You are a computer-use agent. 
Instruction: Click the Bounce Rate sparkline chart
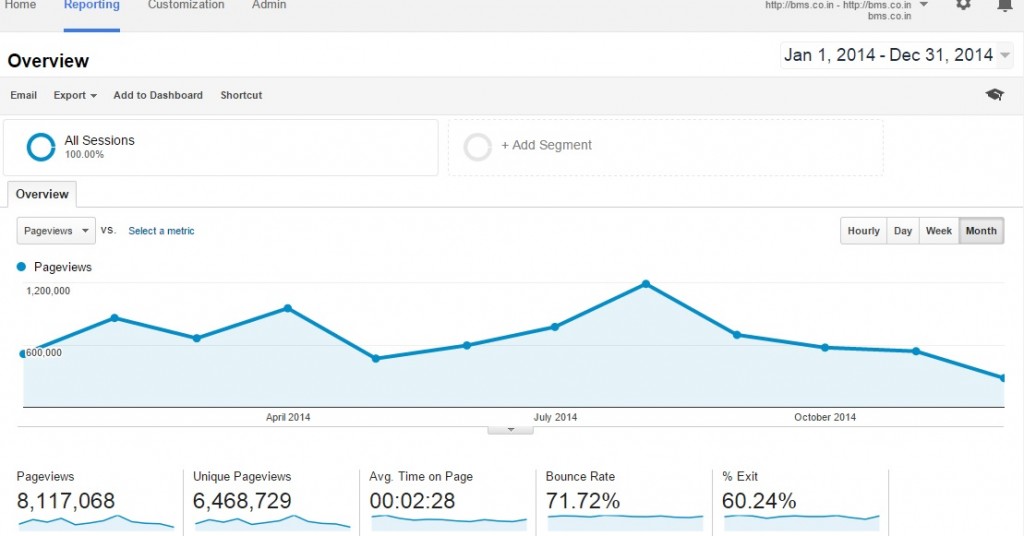point(624,519)
